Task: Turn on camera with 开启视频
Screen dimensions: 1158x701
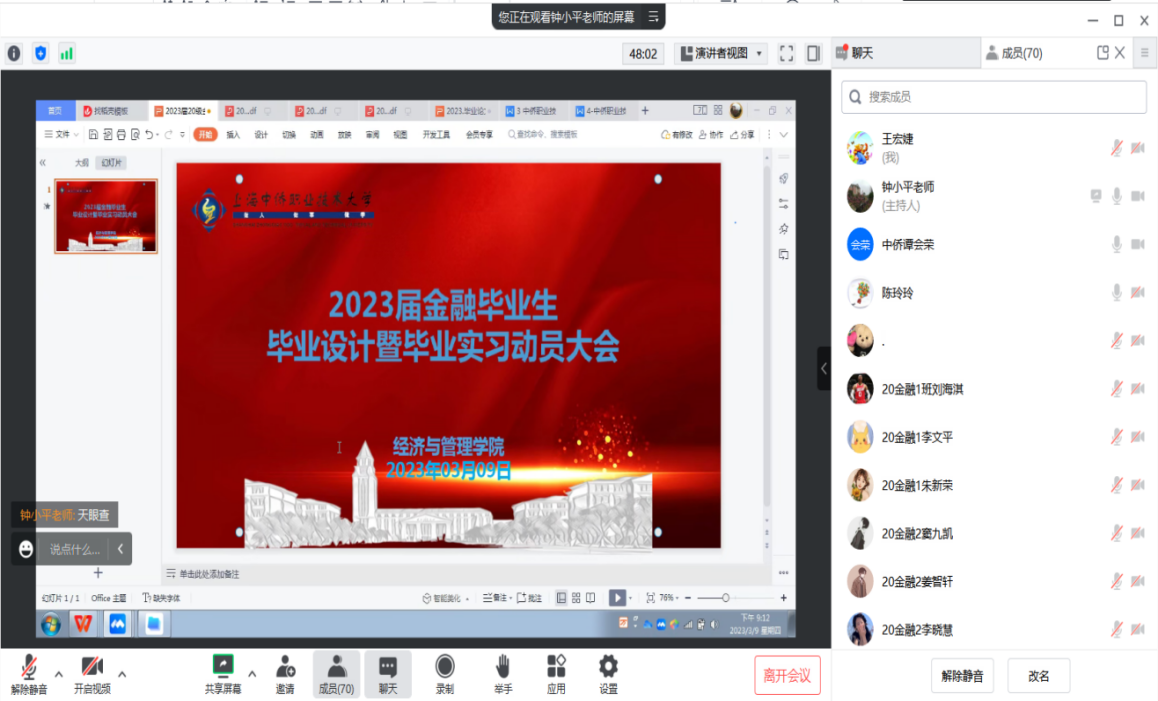Action: tap(92, 673)
